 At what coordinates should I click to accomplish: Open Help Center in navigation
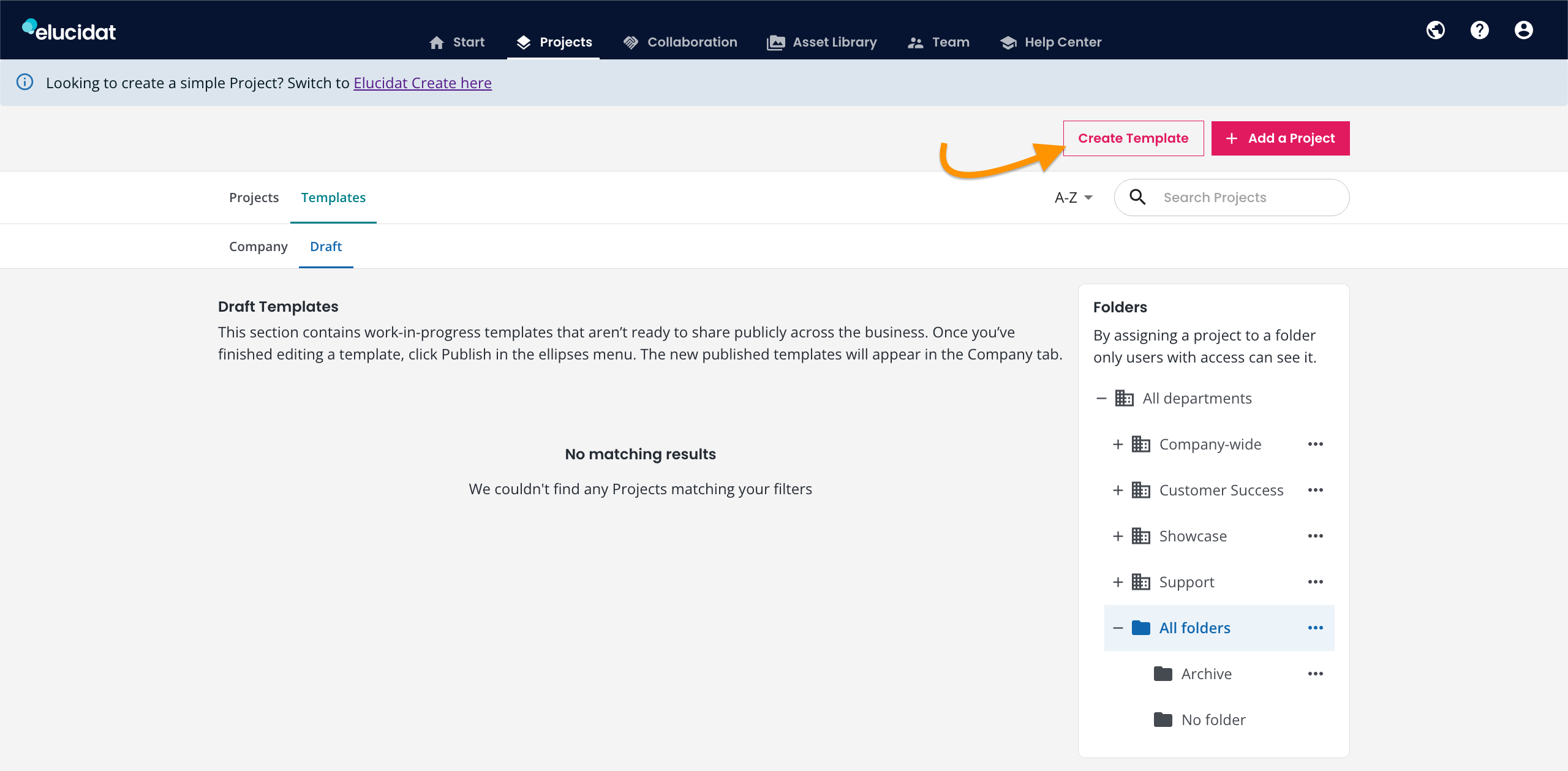coord(1050,42)
